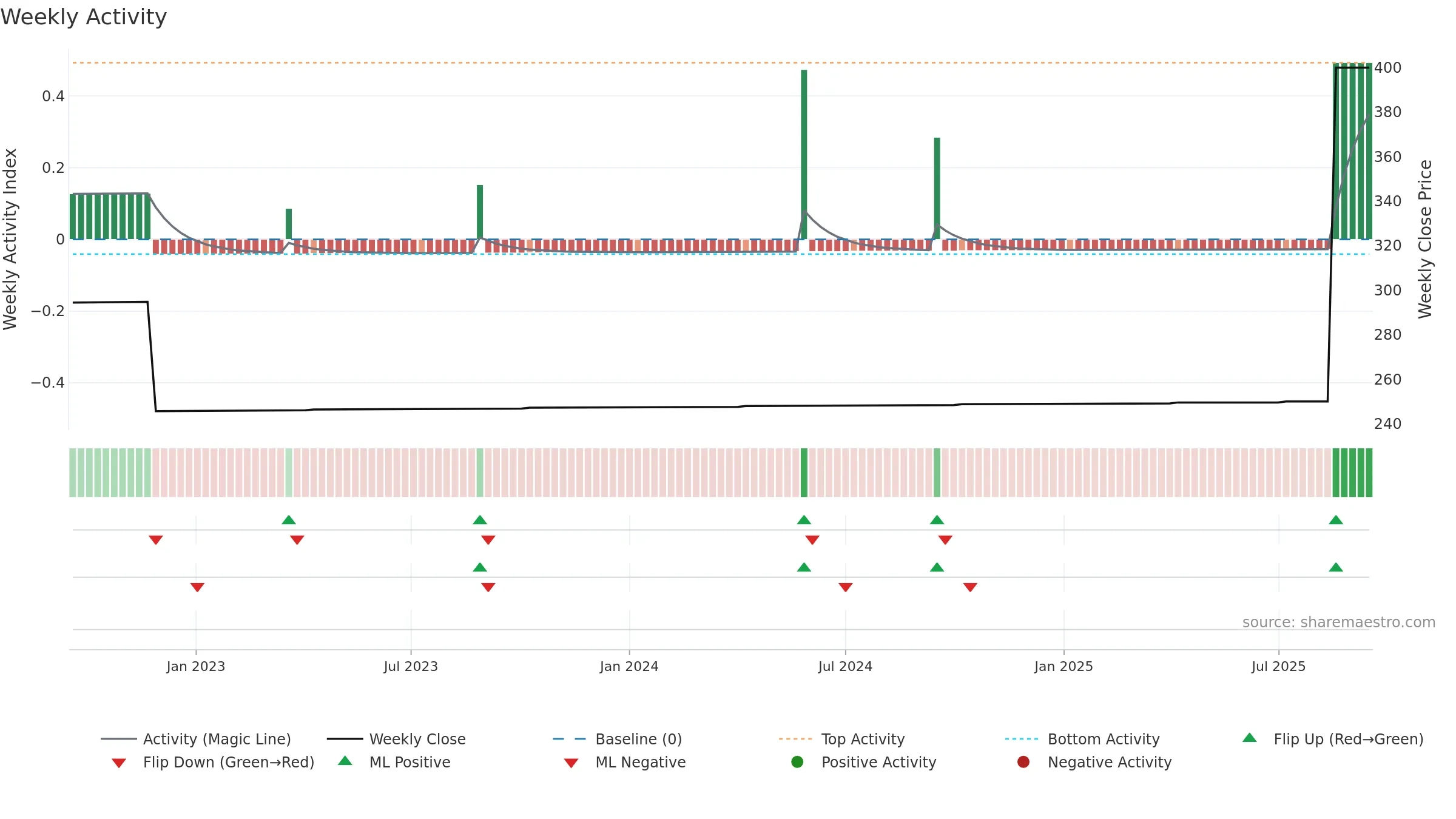Hide the Bottom Activity series via legend
Screen dimensions: 1456x819
(1082, 739)
